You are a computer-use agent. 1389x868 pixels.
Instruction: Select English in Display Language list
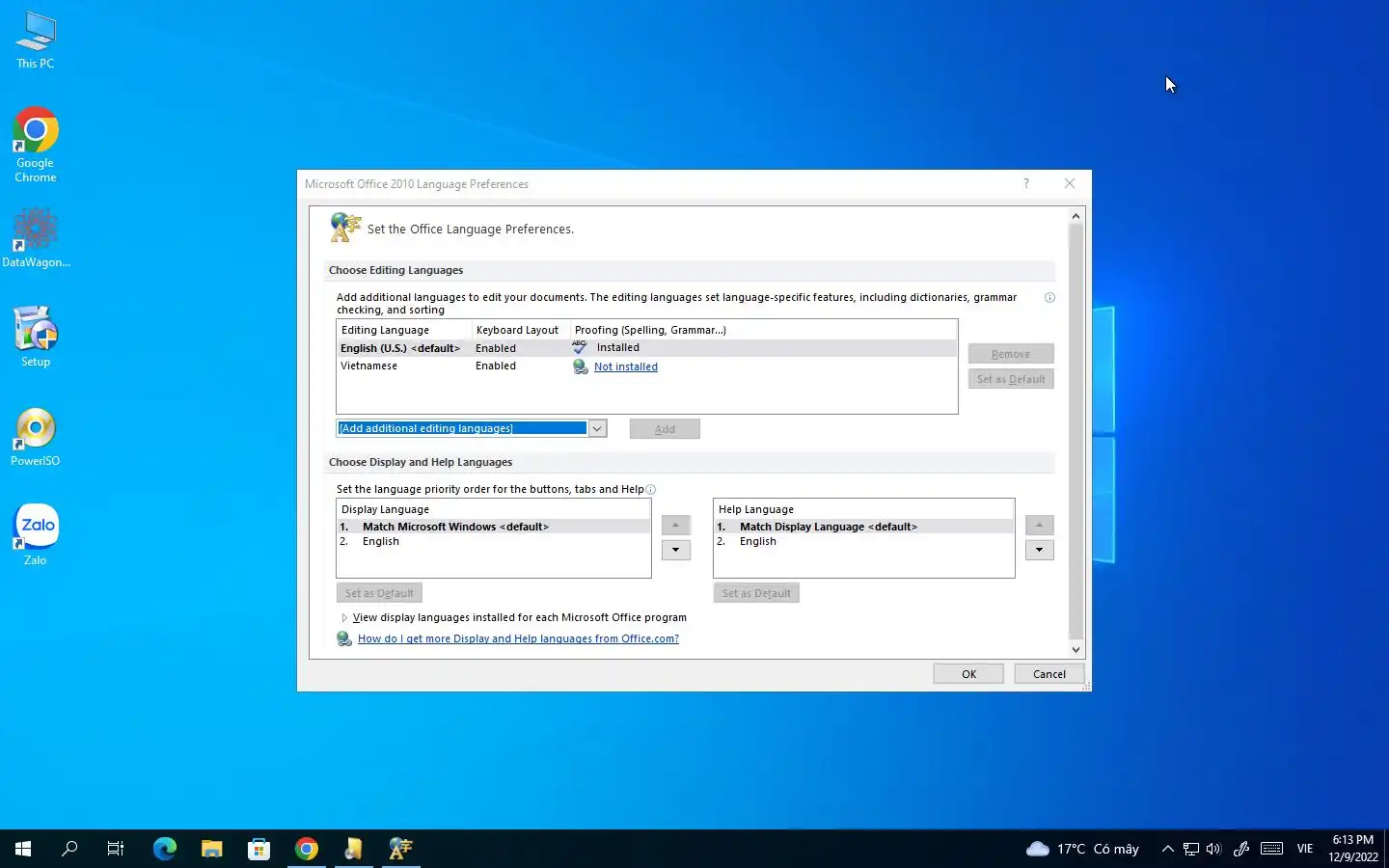click(493, 541)
